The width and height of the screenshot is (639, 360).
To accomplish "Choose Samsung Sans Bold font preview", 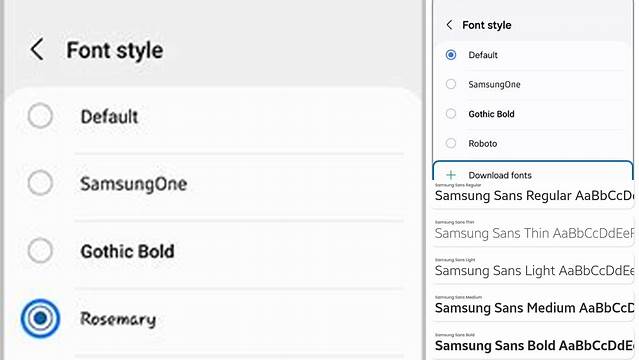I will click(533, 343).
